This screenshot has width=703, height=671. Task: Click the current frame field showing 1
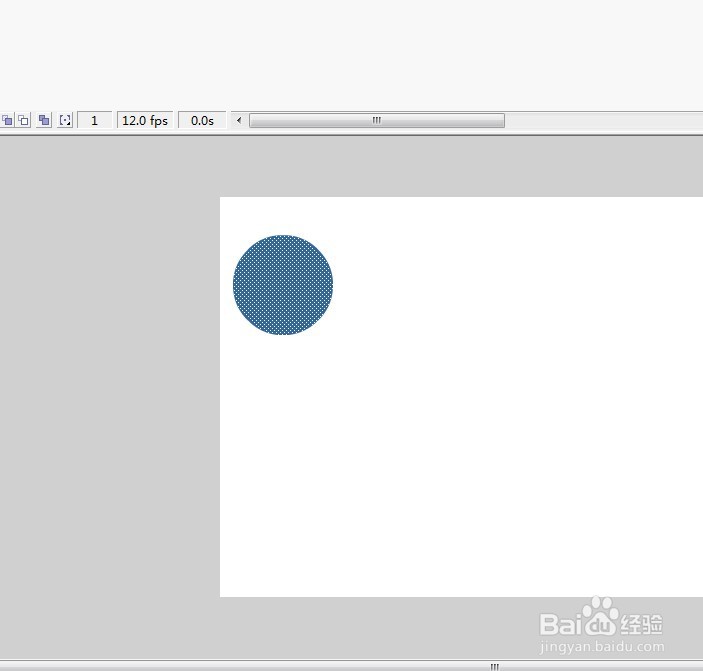(x=95, y=121)
